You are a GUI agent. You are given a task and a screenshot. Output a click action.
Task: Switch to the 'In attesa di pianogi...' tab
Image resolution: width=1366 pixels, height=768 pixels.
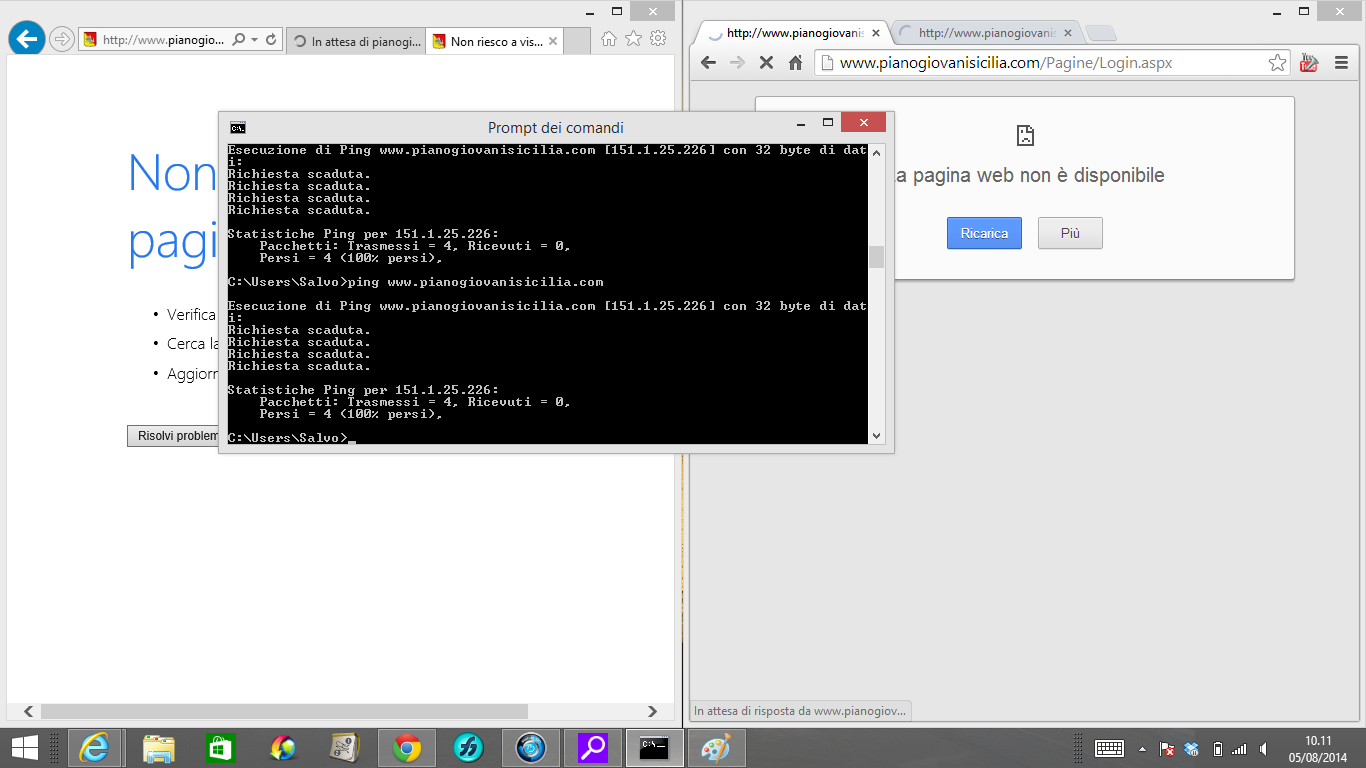(x=357, y=42)
